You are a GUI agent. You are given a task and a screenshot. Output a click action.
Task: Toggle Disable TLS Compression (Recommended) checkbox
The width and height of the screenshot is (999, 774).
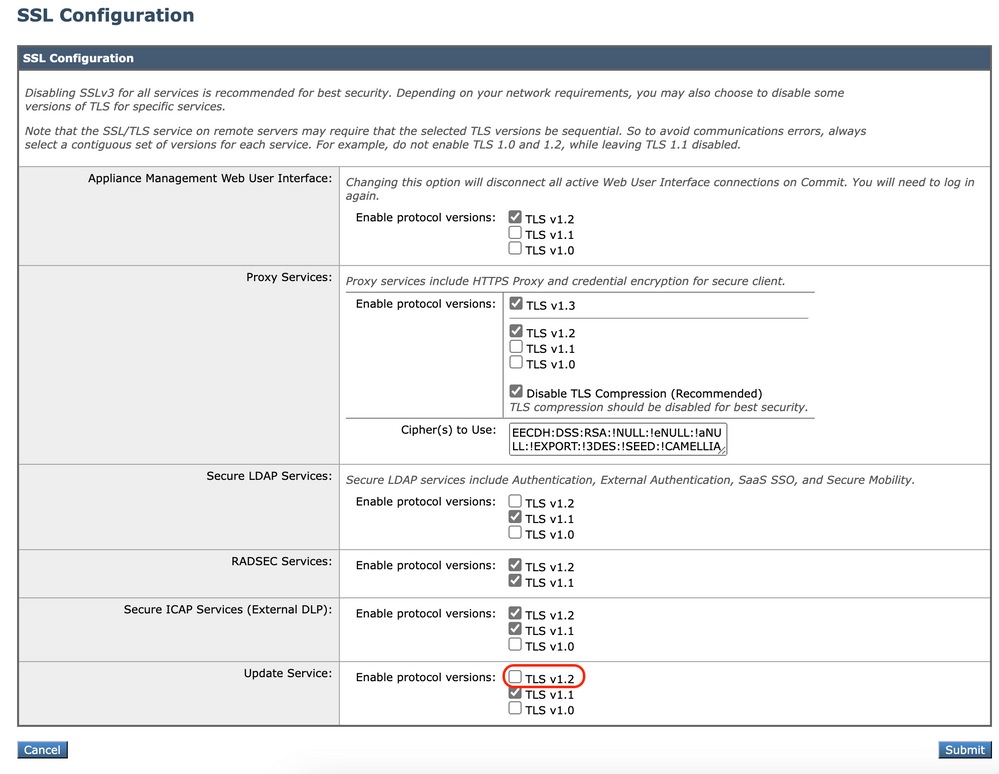click(516, 392)
